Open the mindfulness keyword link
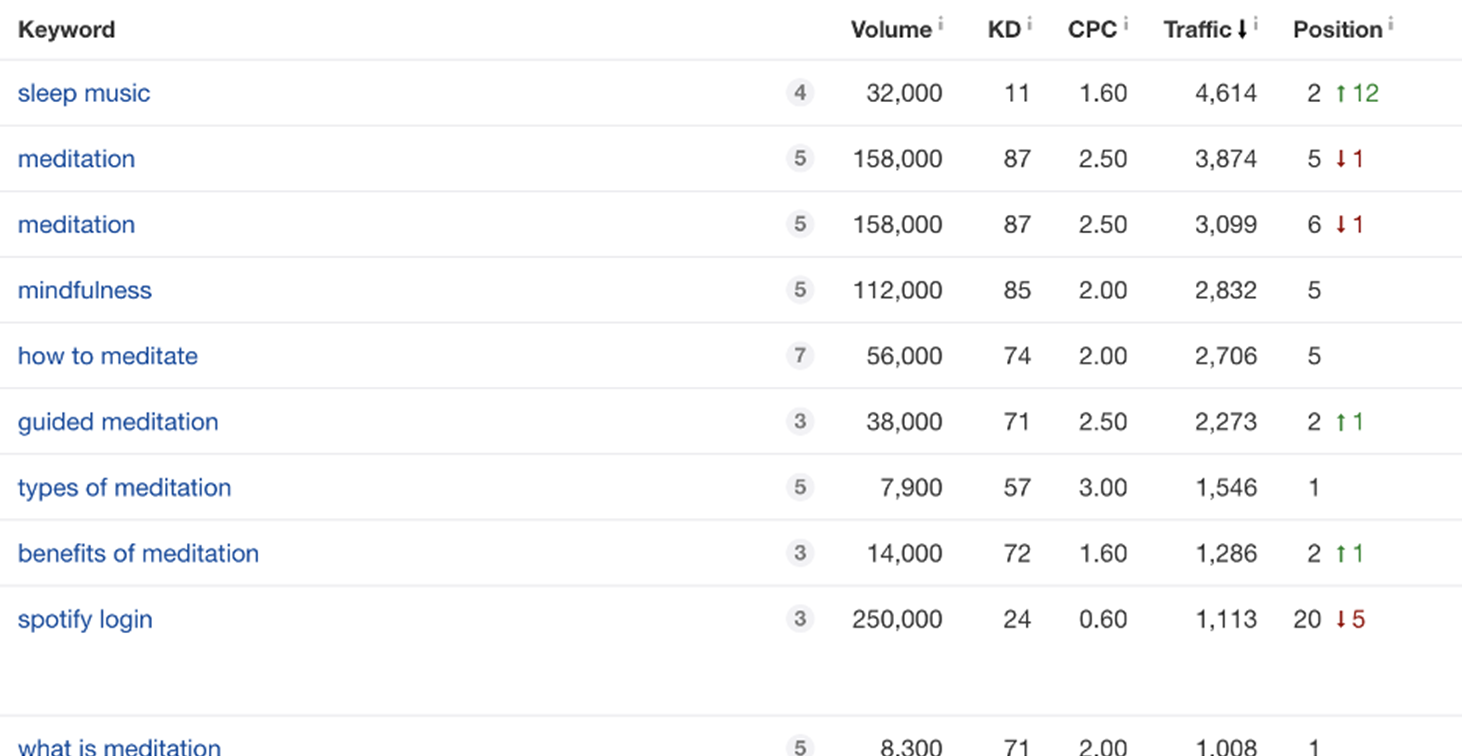The height and width of the screenshot is (756, 1462). [85, 290]
